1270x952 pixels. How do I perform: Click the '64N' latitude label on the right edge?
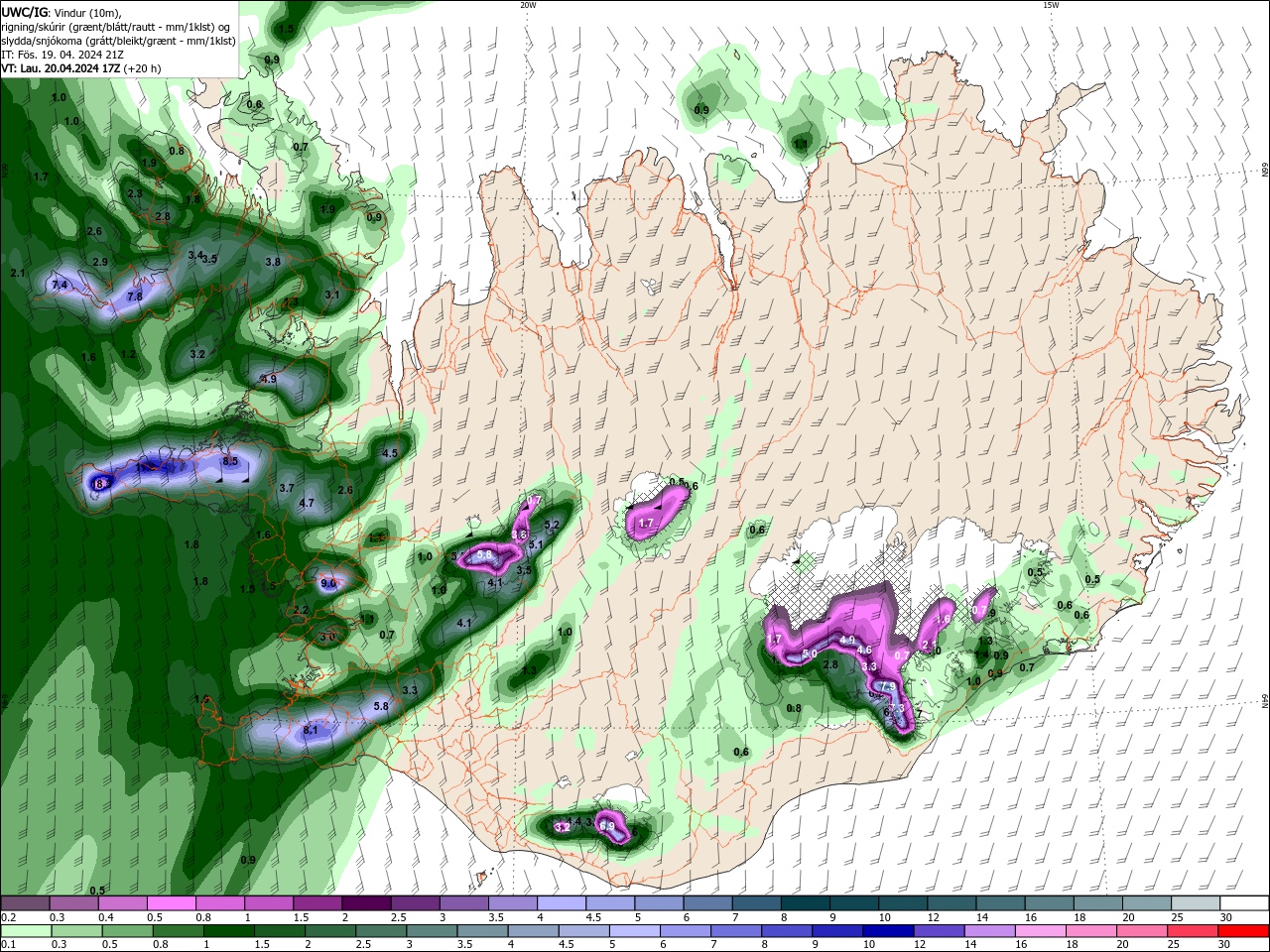point(1264,702)
